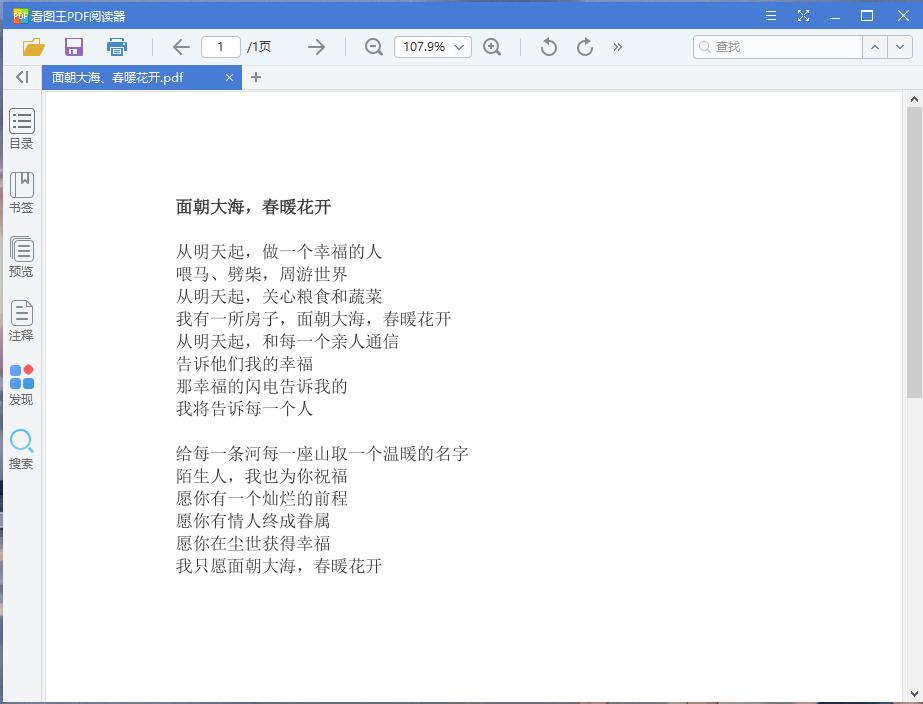Open the hamburger main menu
This screenshot has height=704, width=923.
pos(771,16)
